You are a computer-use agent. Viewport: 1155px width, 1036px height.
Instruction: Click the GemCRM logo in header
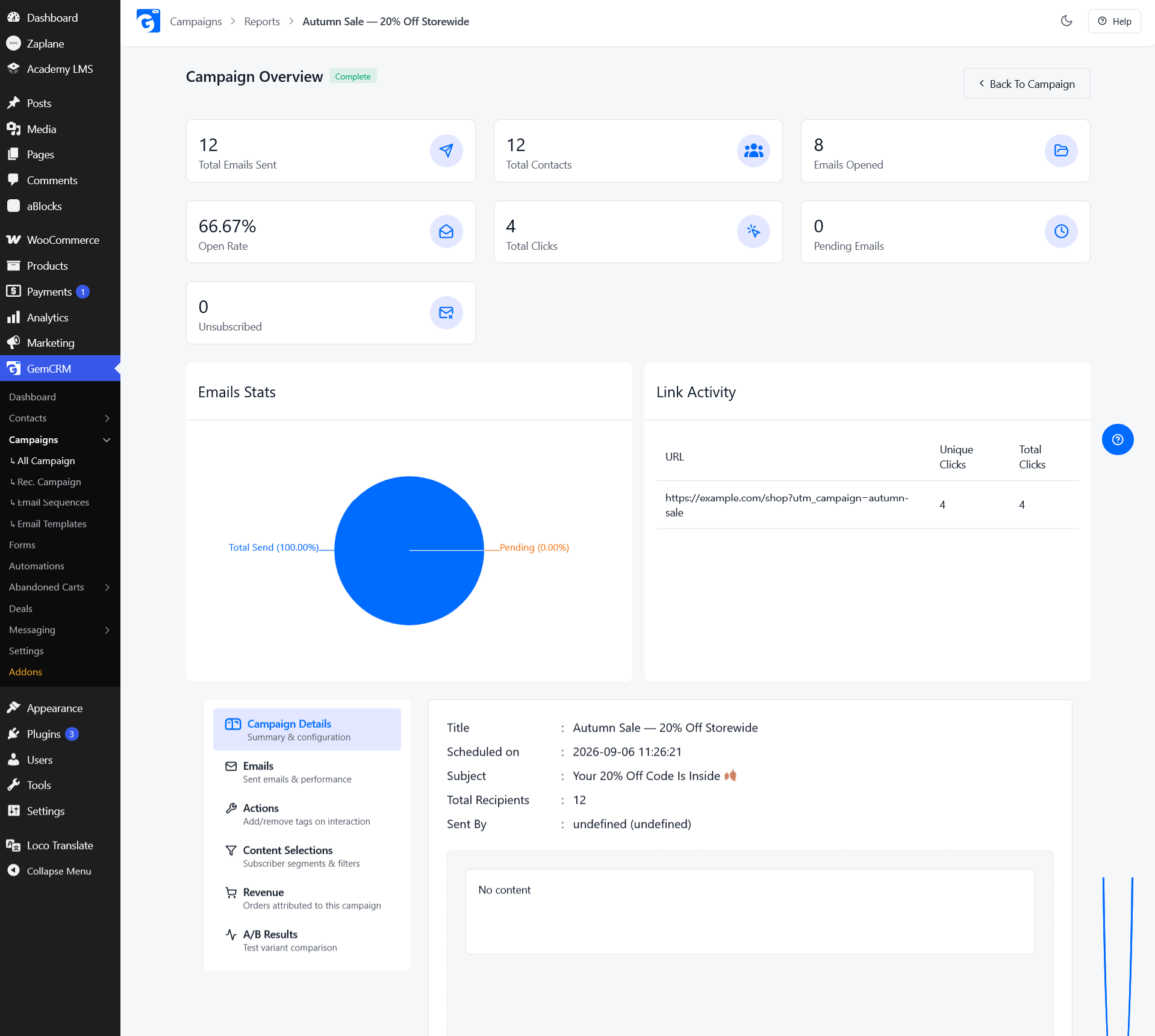(148, 21)
